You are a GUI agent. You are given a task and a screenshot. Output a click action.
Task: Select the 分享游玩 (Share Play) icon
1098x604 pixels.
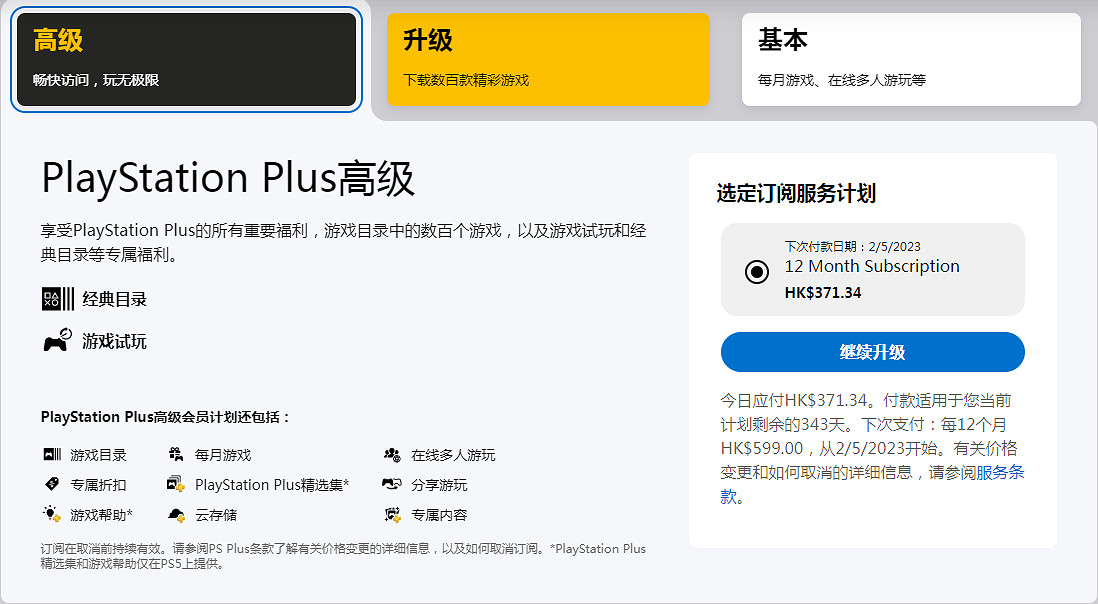click(x=392, y=484)
